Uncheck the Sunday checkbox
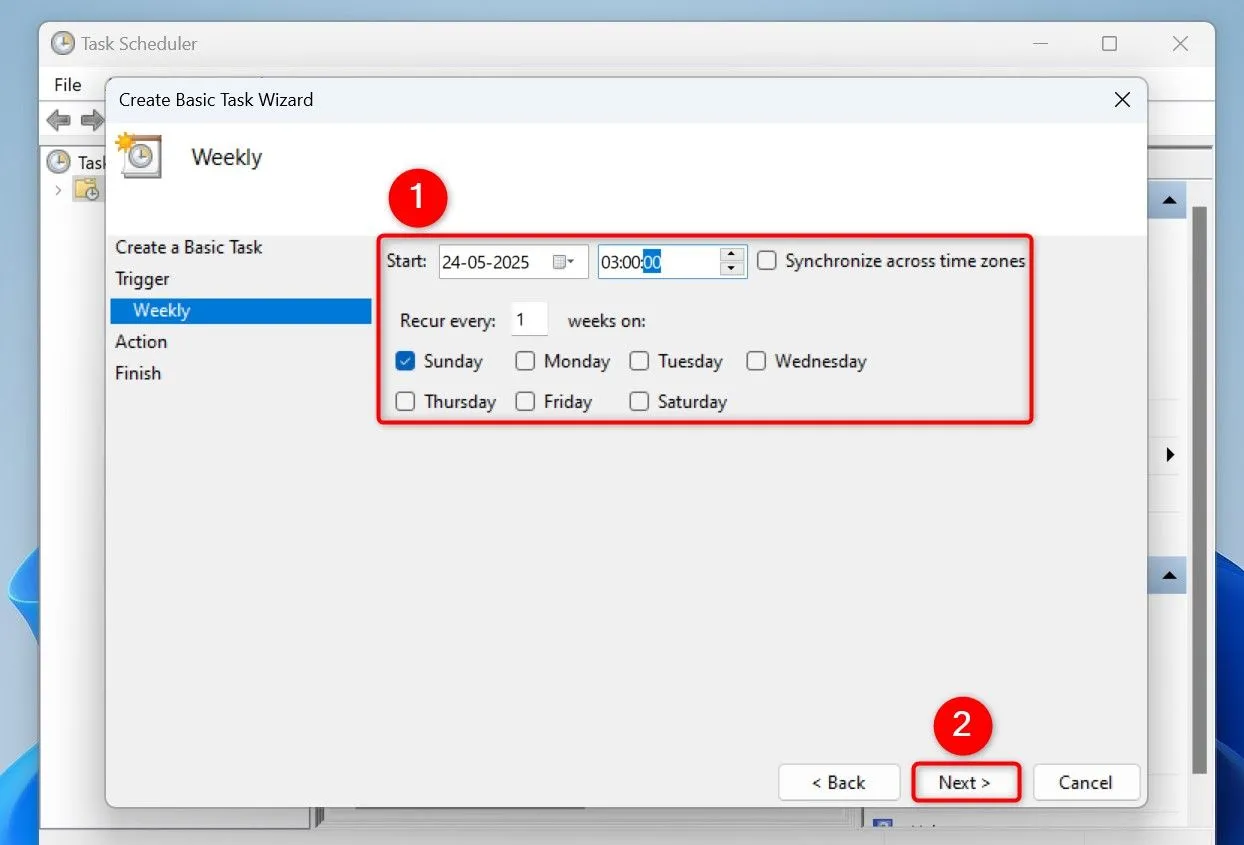Viewport: 1244px width, 845px height. pyautogui.click(x=405, y=361)
